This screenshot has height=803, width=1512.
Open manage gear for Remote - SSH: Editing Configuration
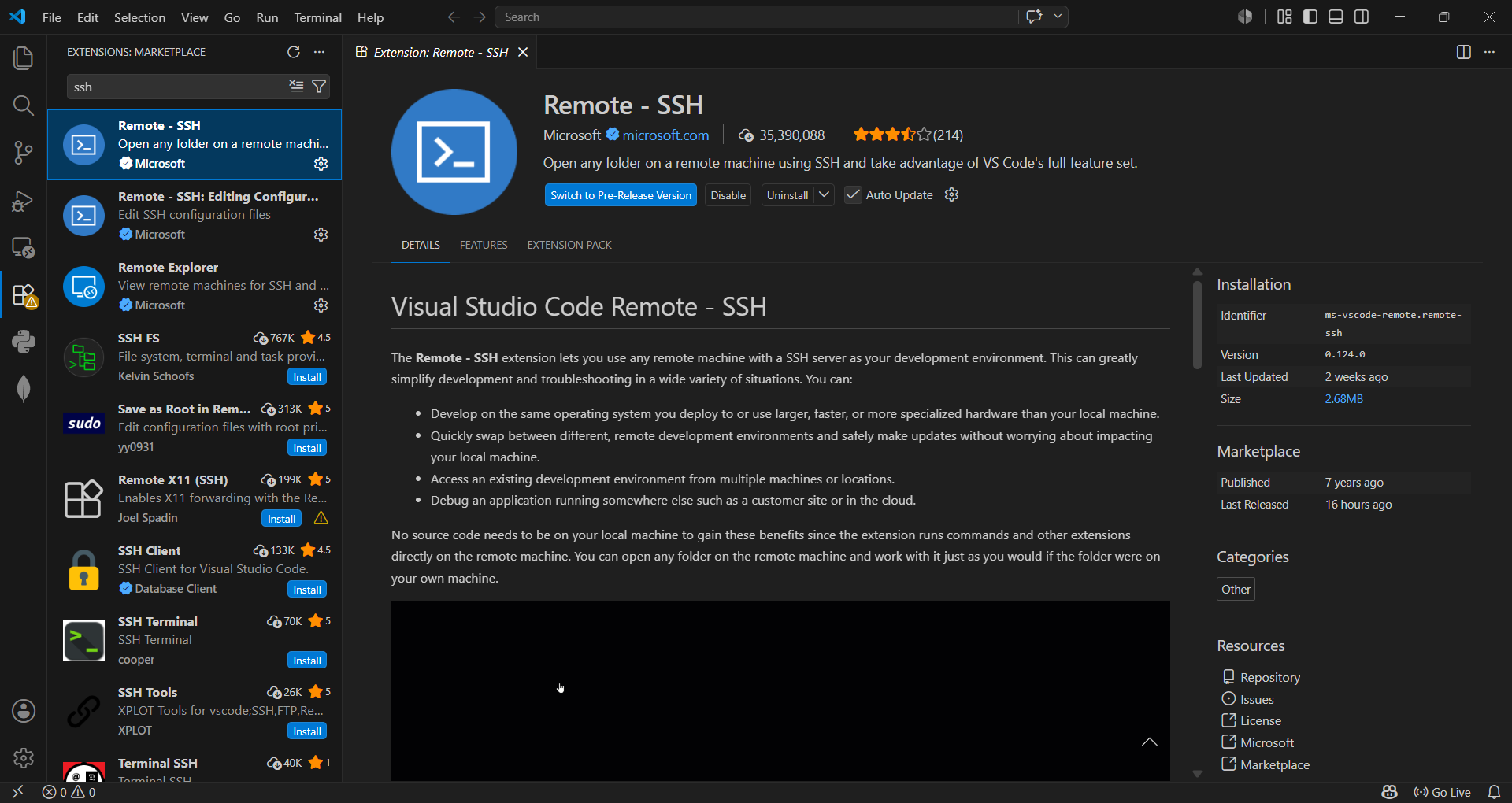[321, 235]
